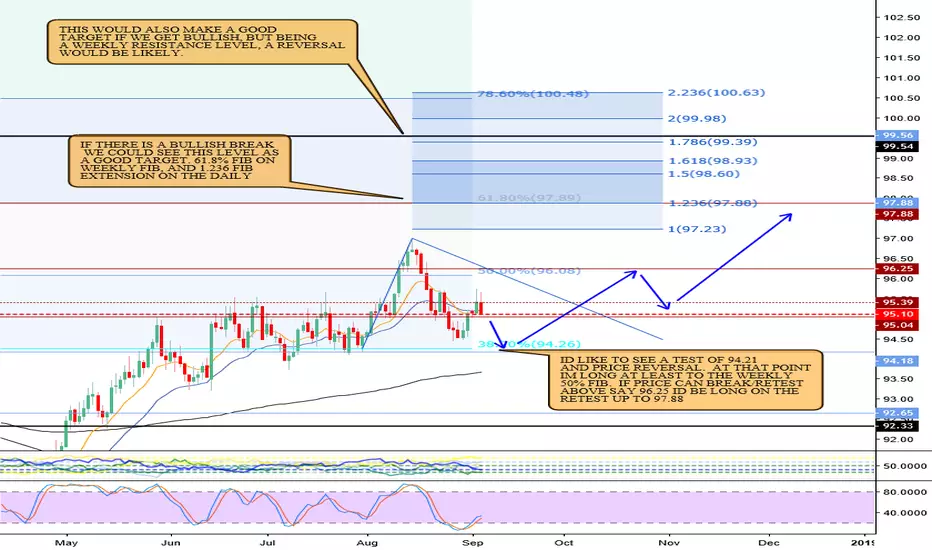
Task: Select the test of 94.21 note callout
Action: [685, 379]
